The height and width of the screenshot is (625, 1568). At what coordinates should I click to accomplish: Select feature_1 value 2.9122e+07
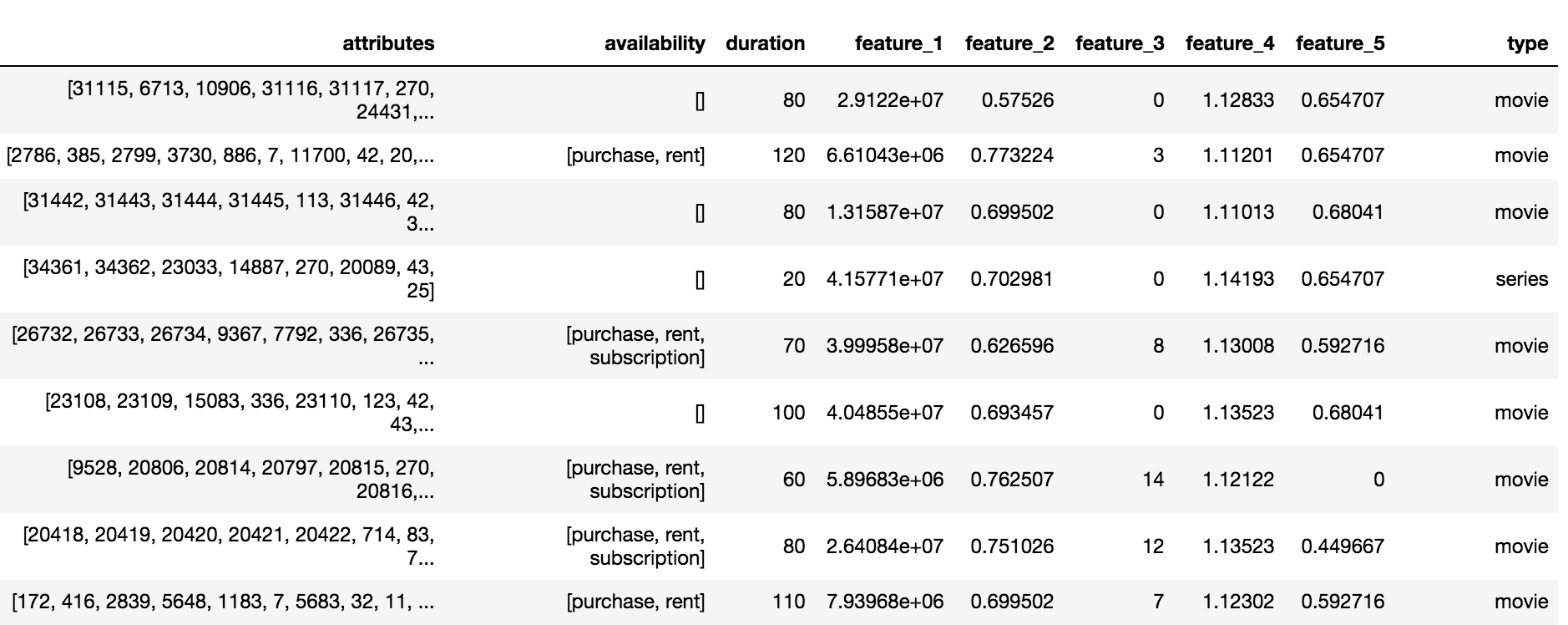[890, 100]
